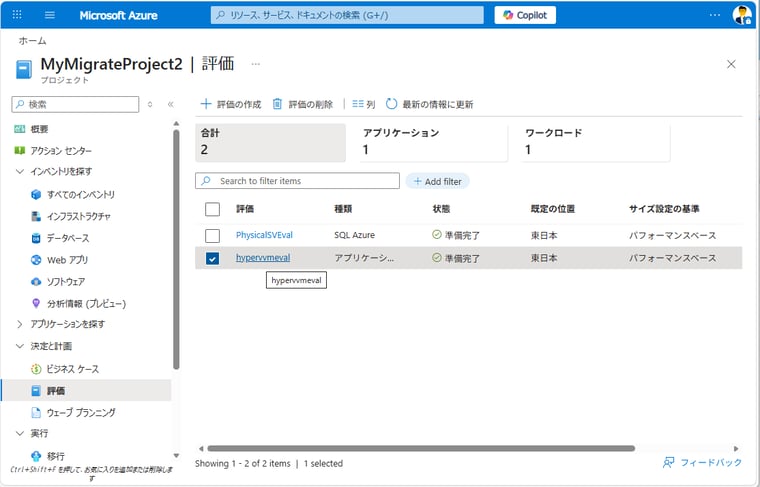Check the PhysicalSVEval row checkbox
Viewport: 760px width, 487px height.
pyautogui.click(x=212, y=236)
